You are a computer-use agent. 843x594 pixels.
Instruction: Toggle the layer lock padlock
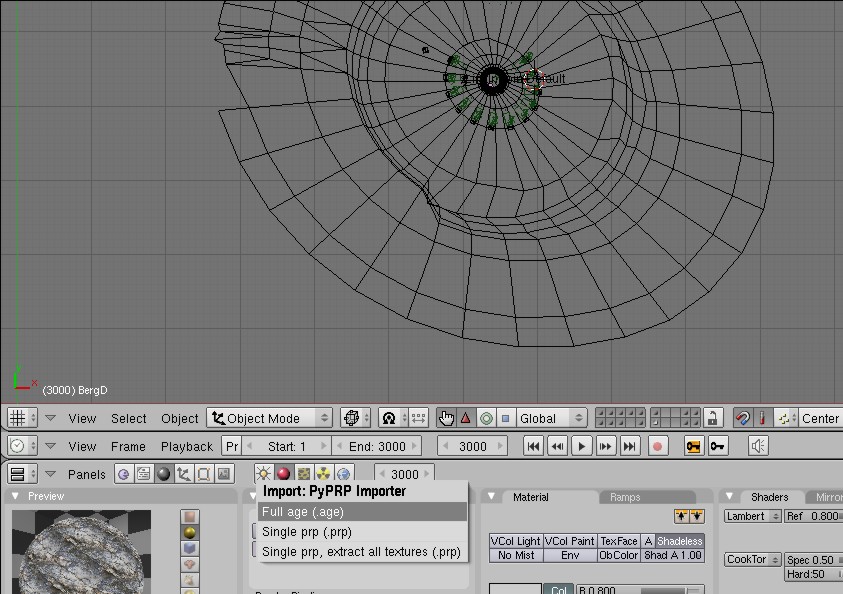(712, 418)
